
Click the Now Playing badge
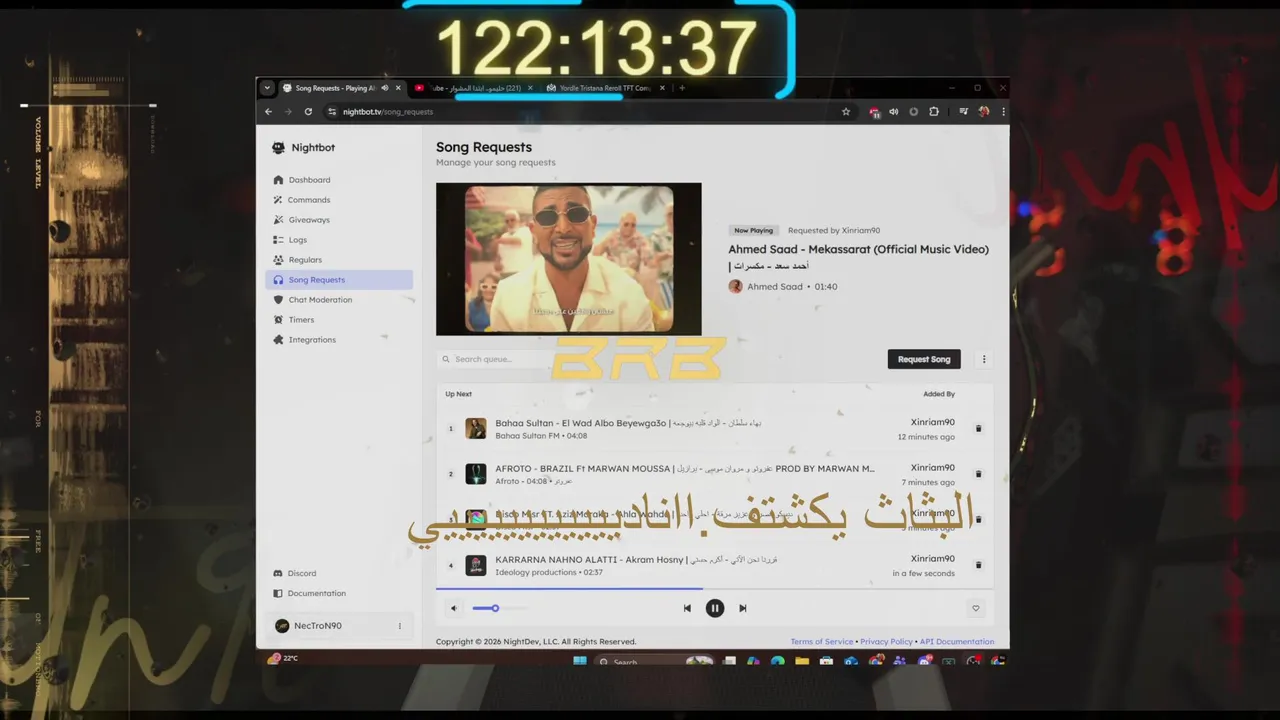754,231
